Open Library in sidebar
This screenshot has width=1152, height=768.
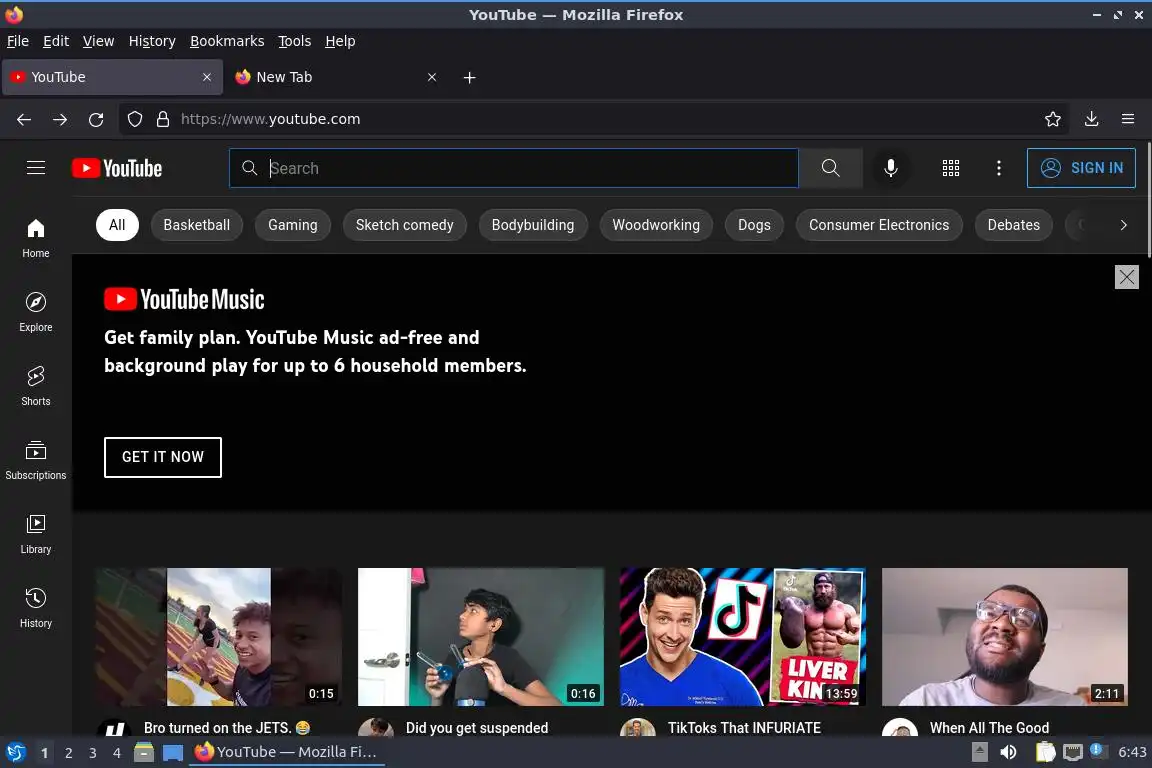pos(35,534)
